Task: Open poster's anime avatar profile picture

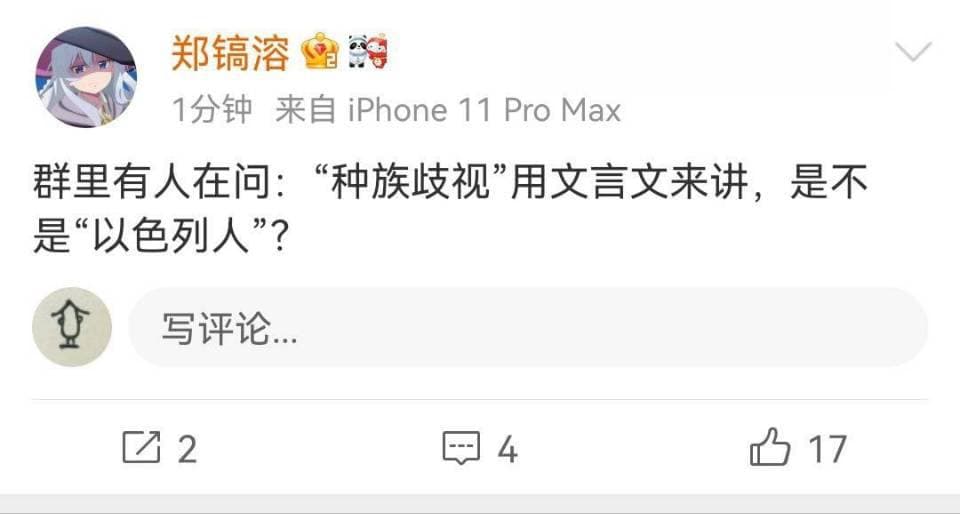Action: 86,77
